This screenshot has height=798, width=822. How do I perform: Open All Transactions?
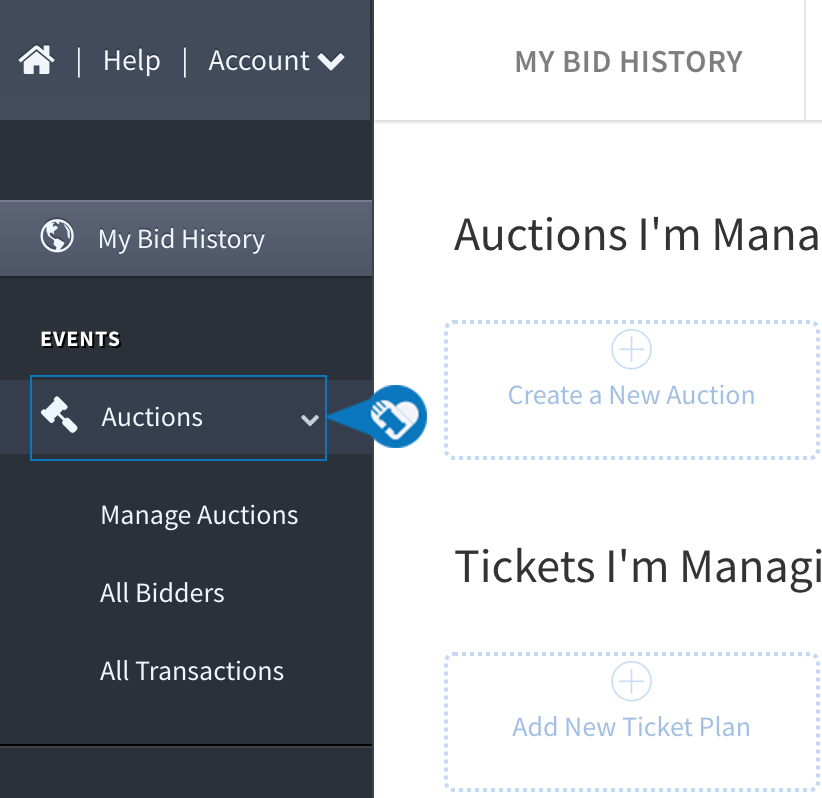(x=192, y=671)
